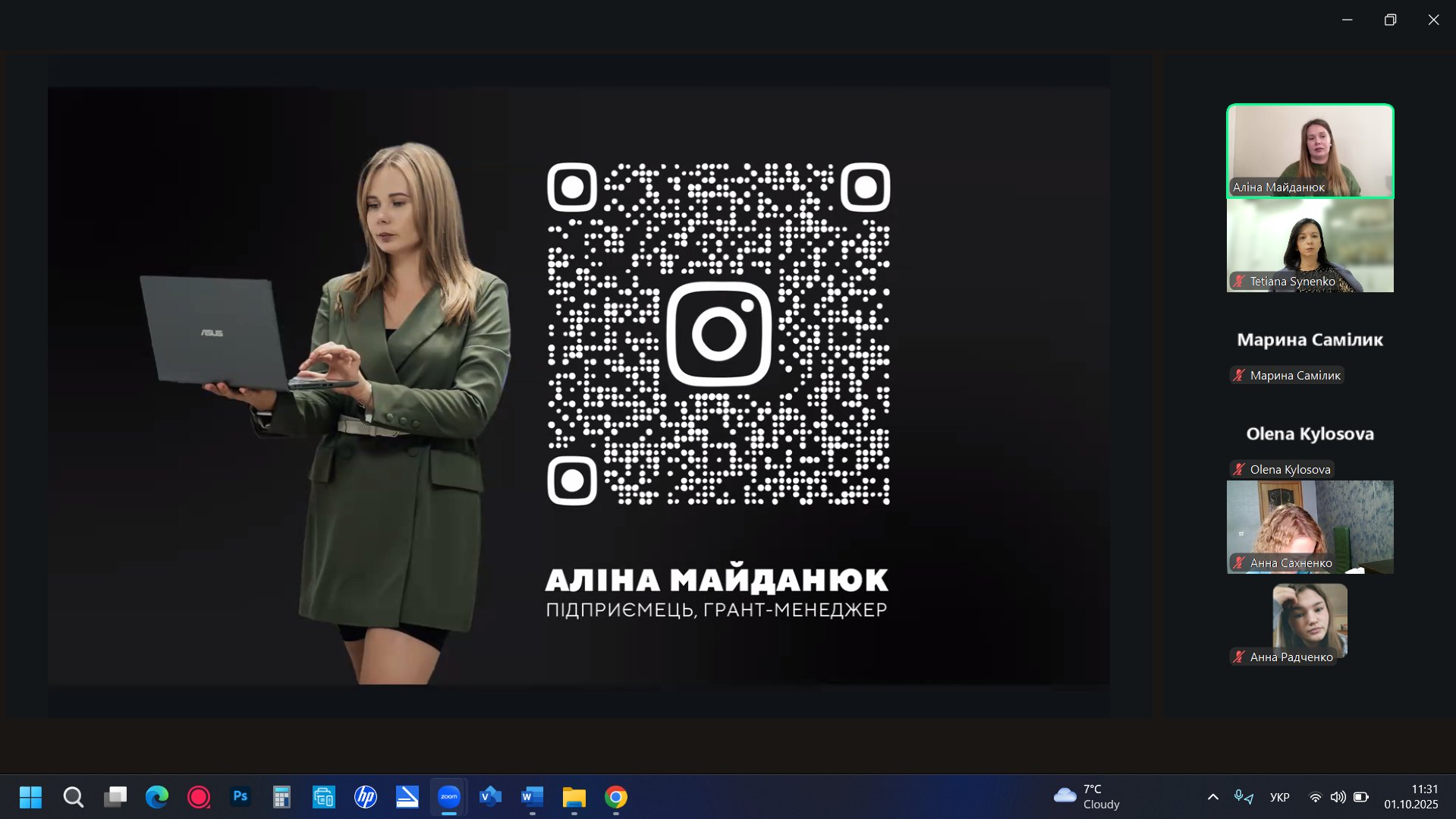Viewport: 1456px width, 819px height.
Task: Open File Explorer from the taskbar
Action: 574,797
